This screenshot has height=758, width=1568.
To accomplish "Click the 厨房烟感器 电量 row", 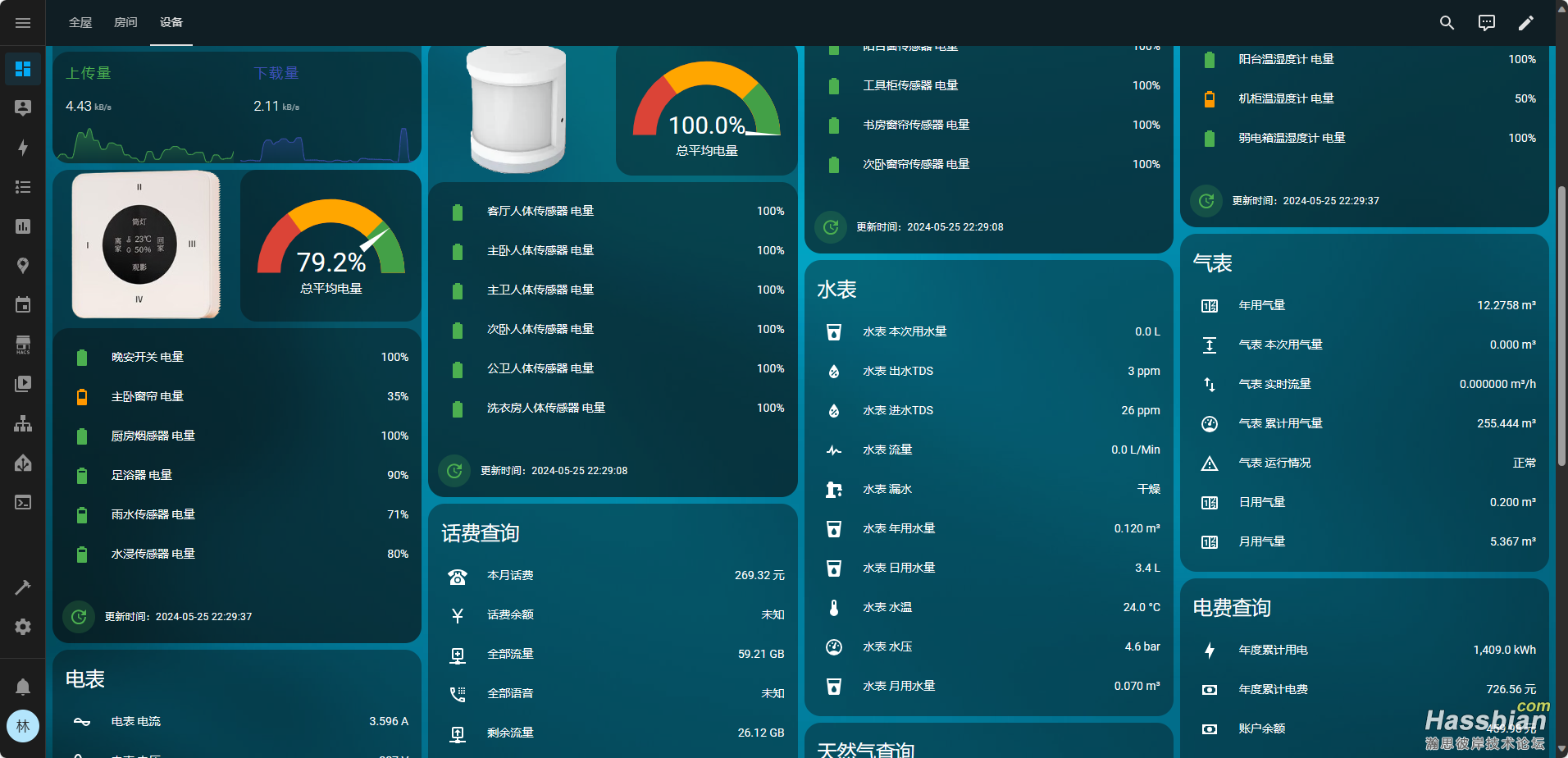I will coord(237,436).
